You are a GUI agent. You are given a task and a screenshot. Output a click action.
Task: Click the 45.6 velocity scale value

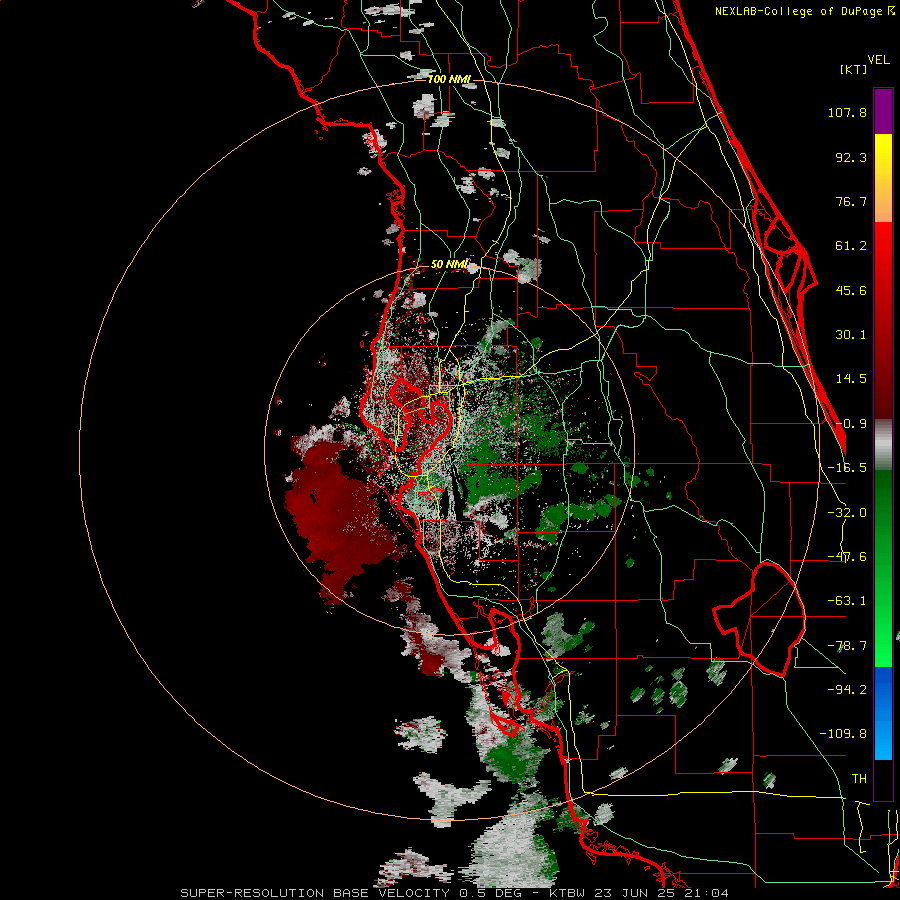click(x=851, y=290)
